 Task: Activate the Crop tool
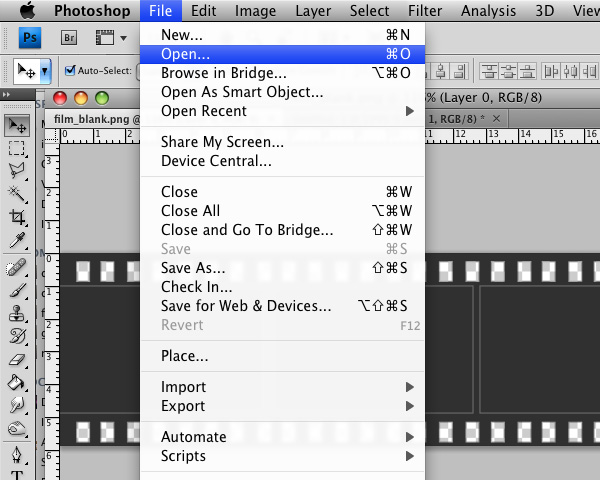17,217
